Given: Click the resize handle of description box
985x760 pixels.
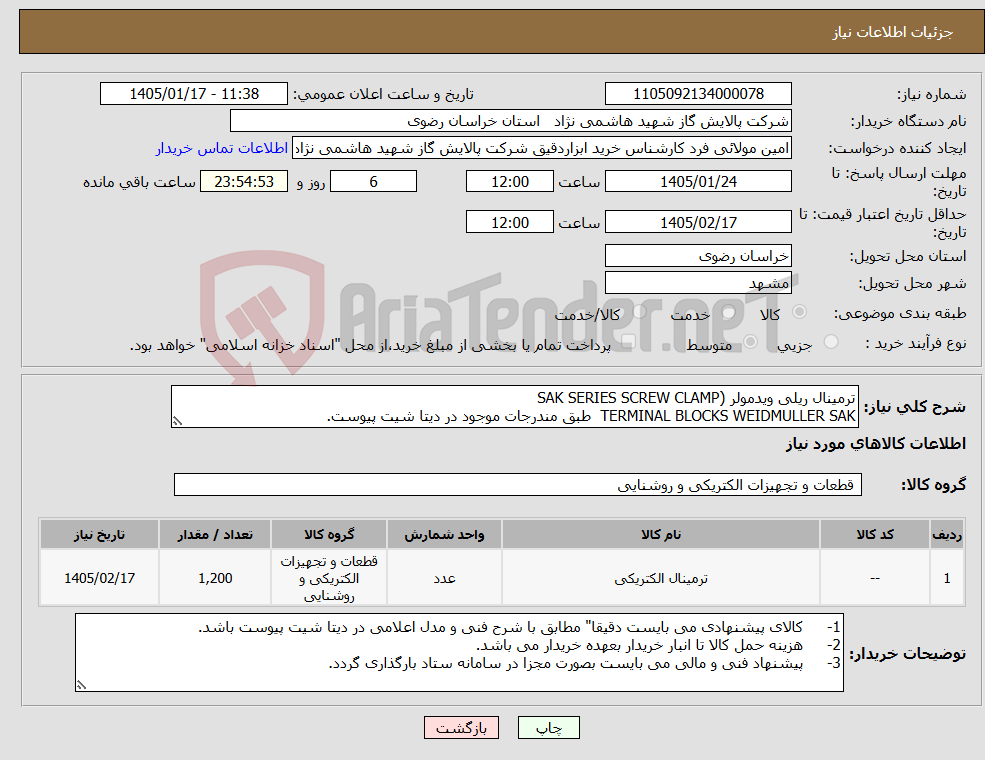Looking at the screenshot, I should pos(177,421).
